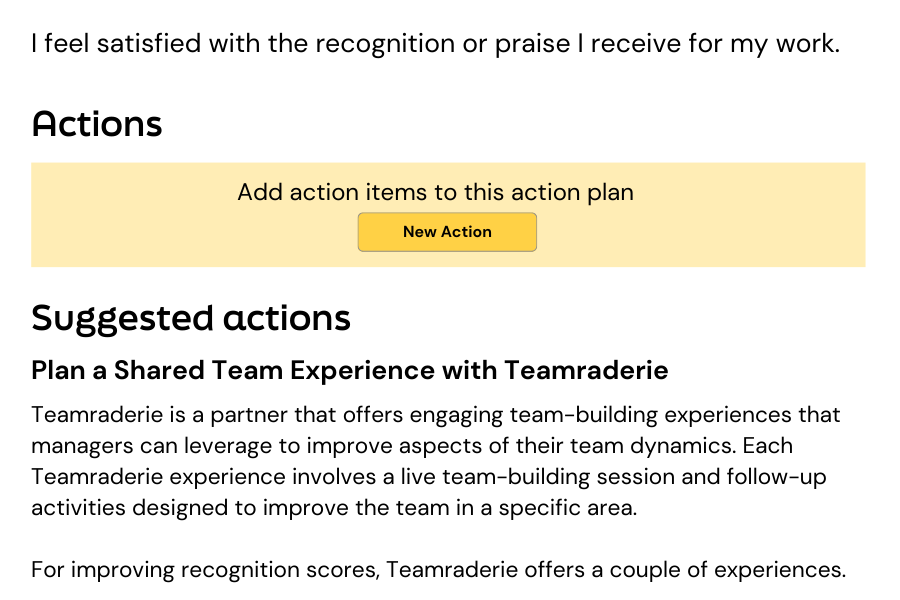Click the Suggested actions heading

click(x=191, y=318)
